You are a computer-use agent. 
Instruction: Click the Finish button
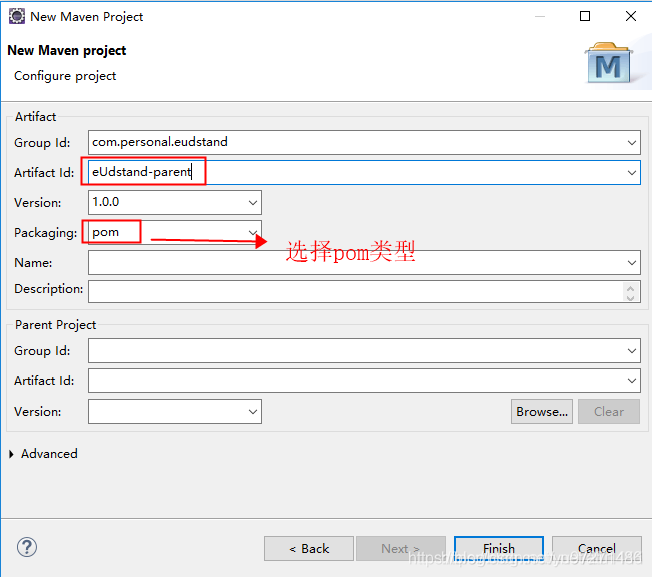point(499,549)
